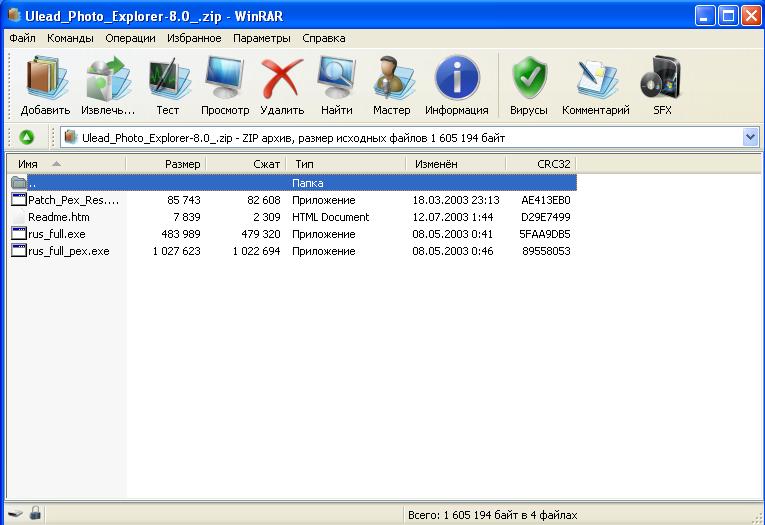Select the Readme.htm file
765x525 pixels.
click(59, 217)
